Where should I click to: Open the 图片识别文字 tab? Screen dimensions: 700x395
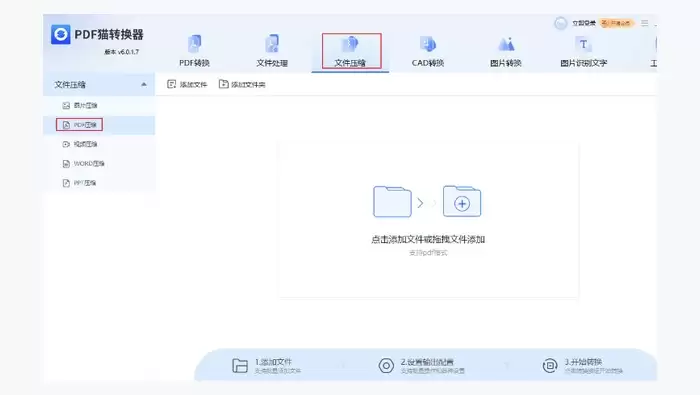(x=583, y=51)
